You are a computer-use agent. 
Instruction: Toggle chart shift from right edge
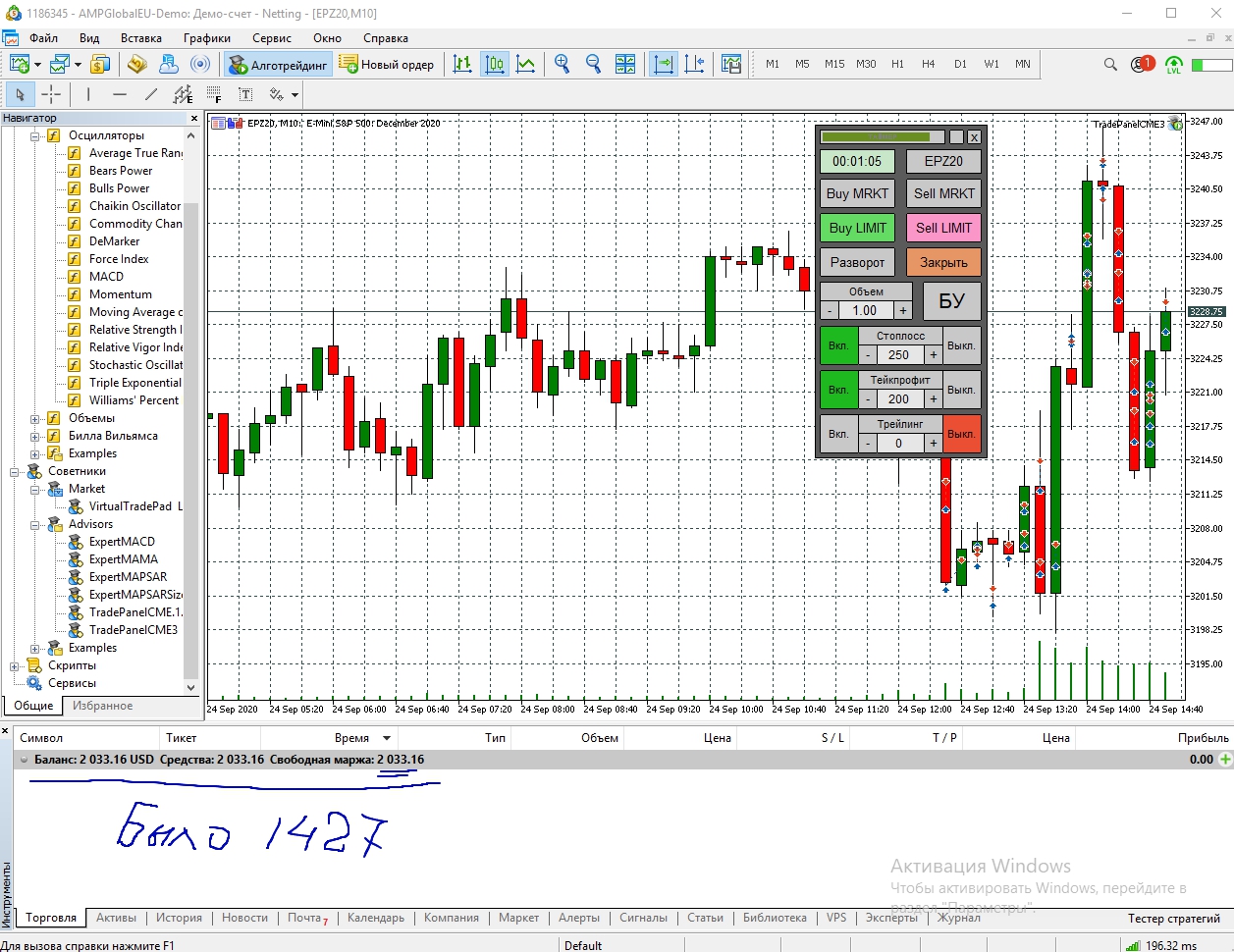(x=695, y=64)
